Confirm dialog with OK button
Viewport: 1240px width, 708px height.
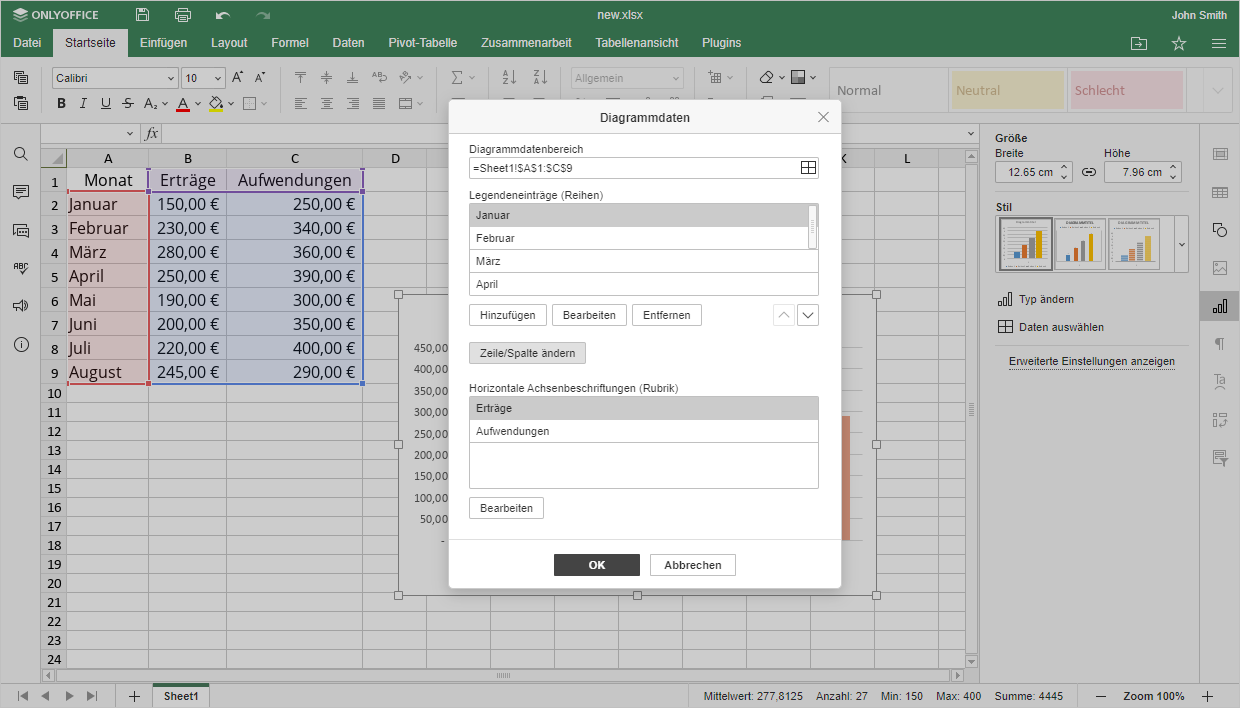click(597, 565)
